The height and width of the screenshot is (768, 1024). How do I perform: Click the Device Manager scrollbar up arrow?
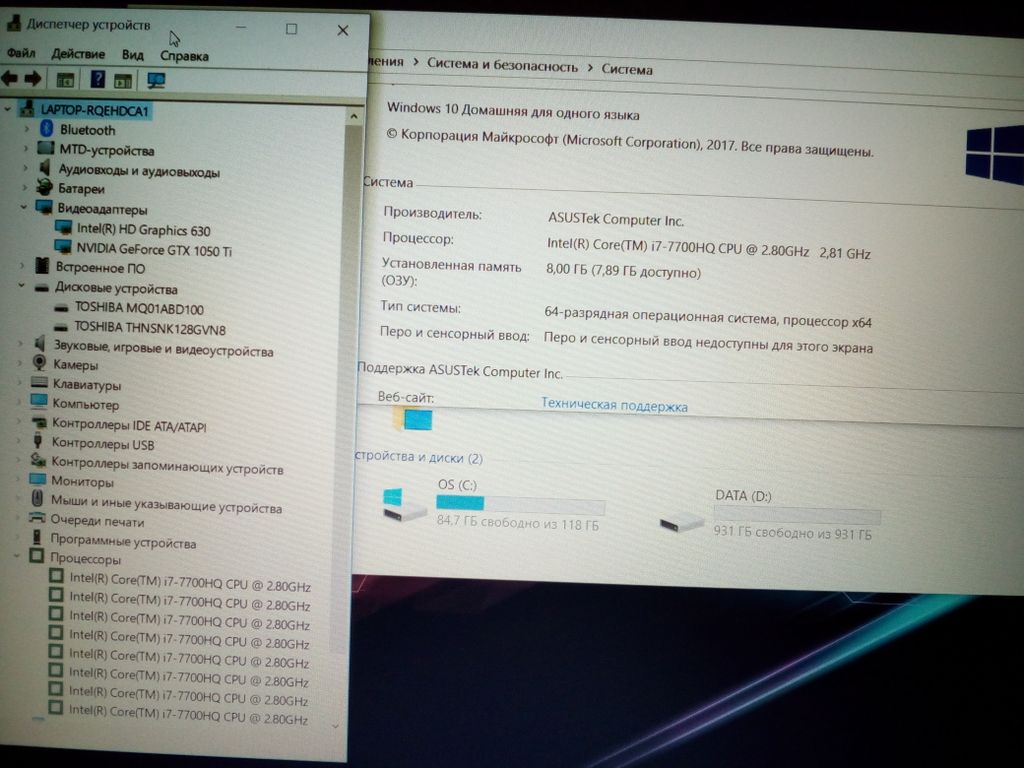point(353,117)
